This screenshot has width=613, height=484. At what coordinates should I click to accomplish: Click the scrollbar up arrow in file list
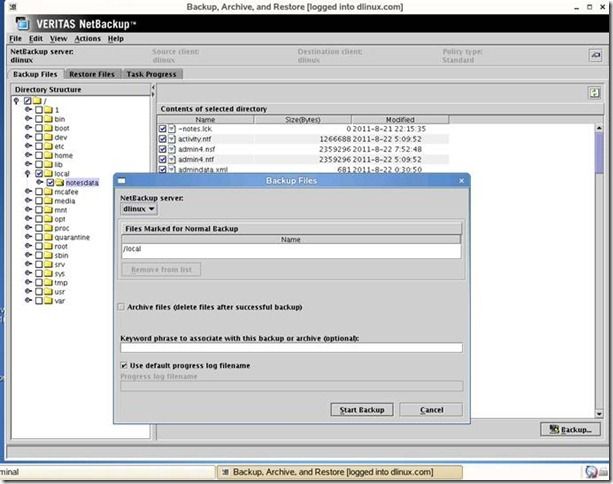point(599,128)
